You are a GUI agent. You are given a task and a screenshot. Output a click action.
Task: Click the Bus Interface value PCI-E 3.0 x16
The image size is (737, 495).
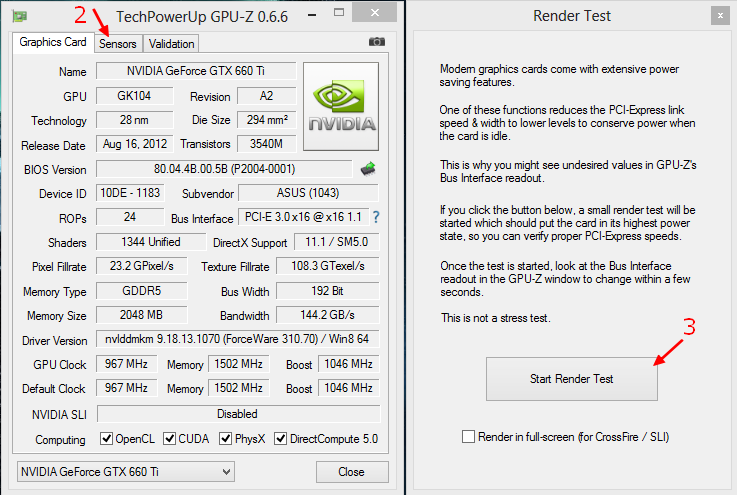[x=304, y=217]
